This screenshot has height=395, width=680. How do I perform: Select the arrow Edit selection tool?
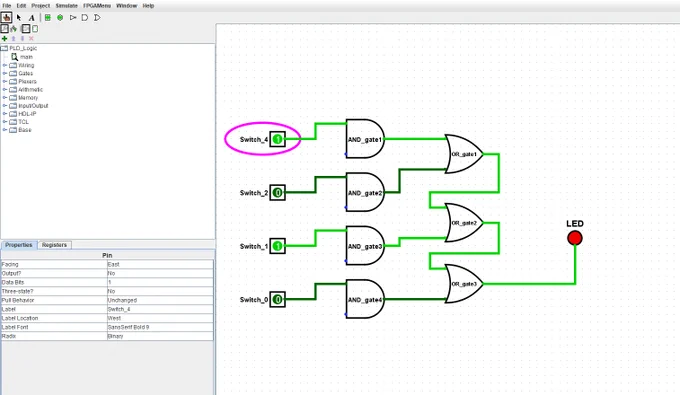[x=19, y=17]
